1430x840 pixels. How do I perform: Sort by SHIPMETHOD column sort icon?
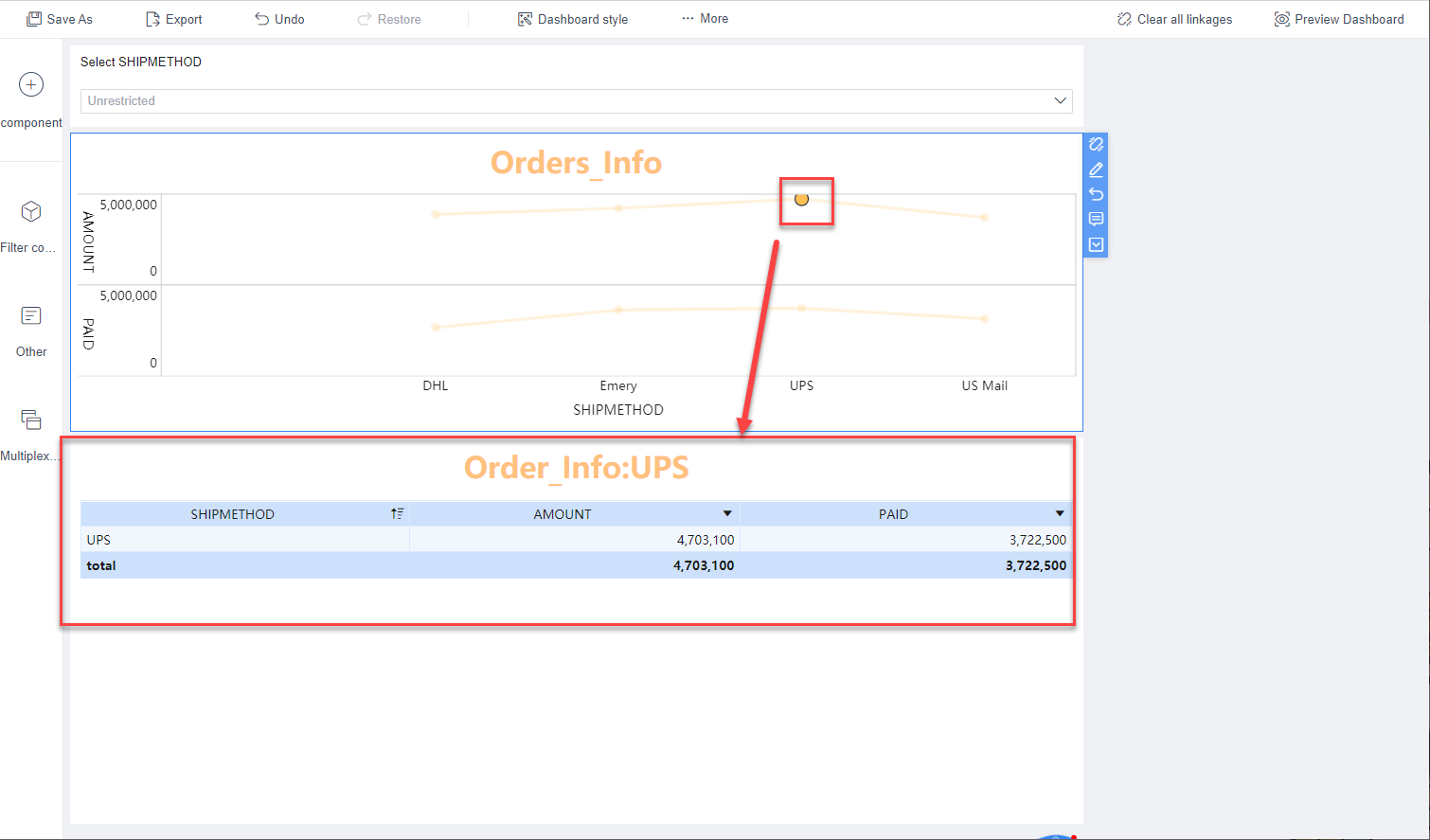click(397, 513)
